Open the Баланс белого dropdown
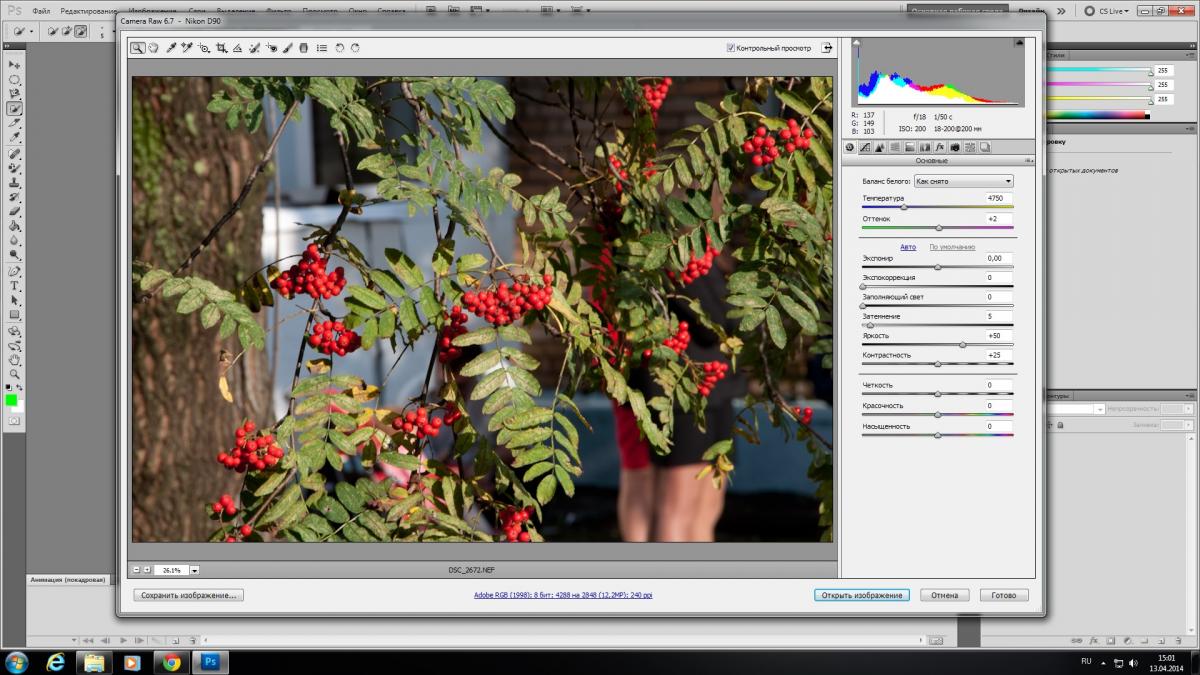 tap(963, 181)
